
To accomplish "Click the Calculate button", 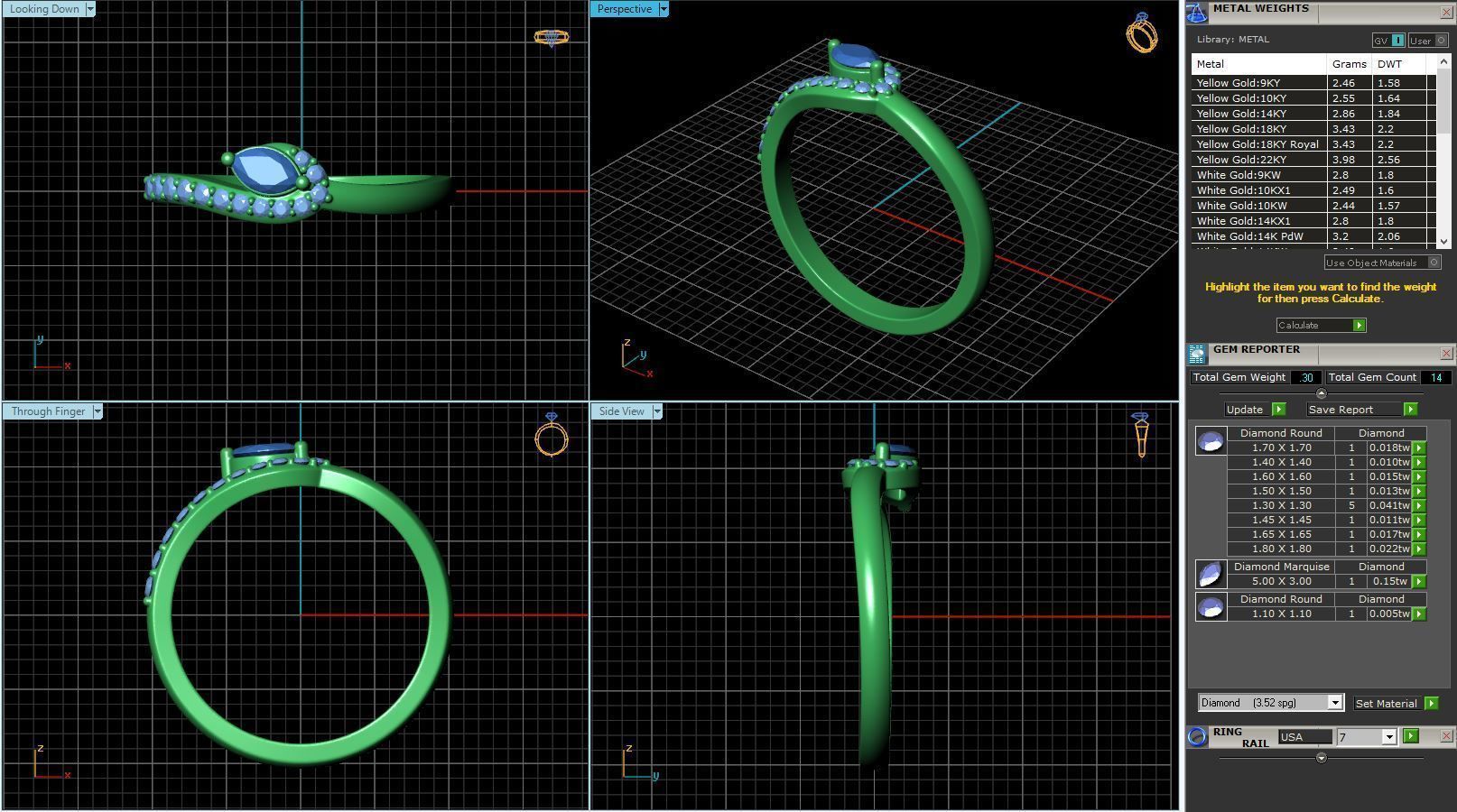I will click(1321, 325).
